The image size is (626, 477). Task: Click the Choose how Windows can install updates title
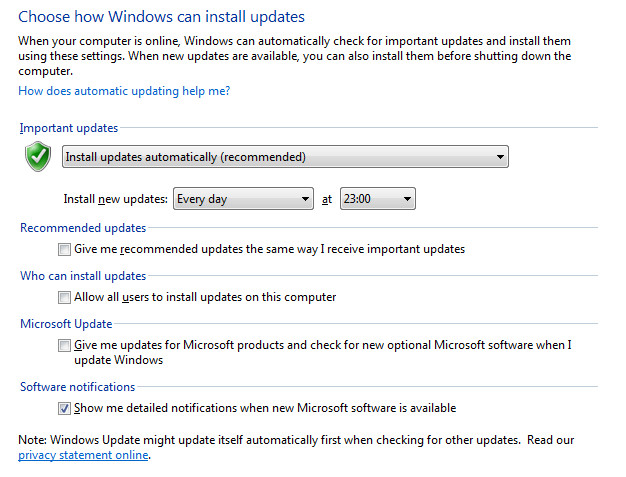(161, 17)
